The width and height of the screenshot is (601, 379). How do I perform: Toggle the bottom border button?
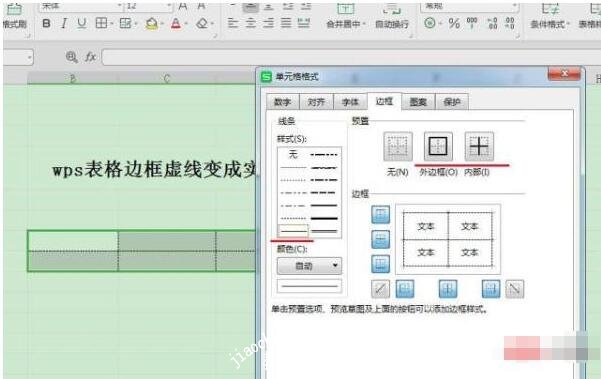[x=381, y=264]
